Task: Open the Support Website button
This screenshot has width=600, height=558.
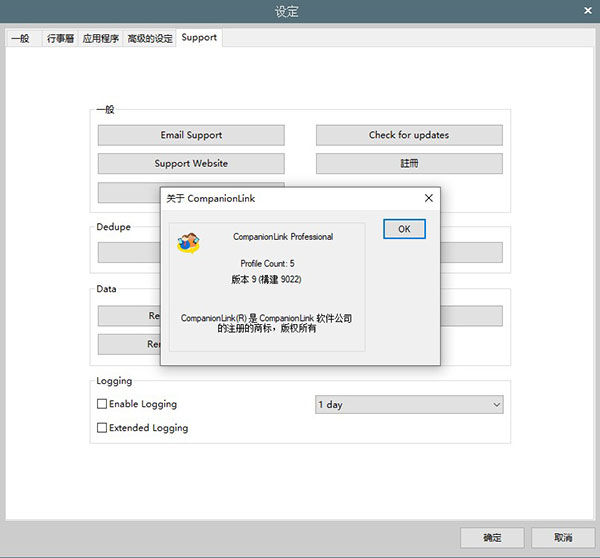Action: pyautogui.click(x=191, y=163)
